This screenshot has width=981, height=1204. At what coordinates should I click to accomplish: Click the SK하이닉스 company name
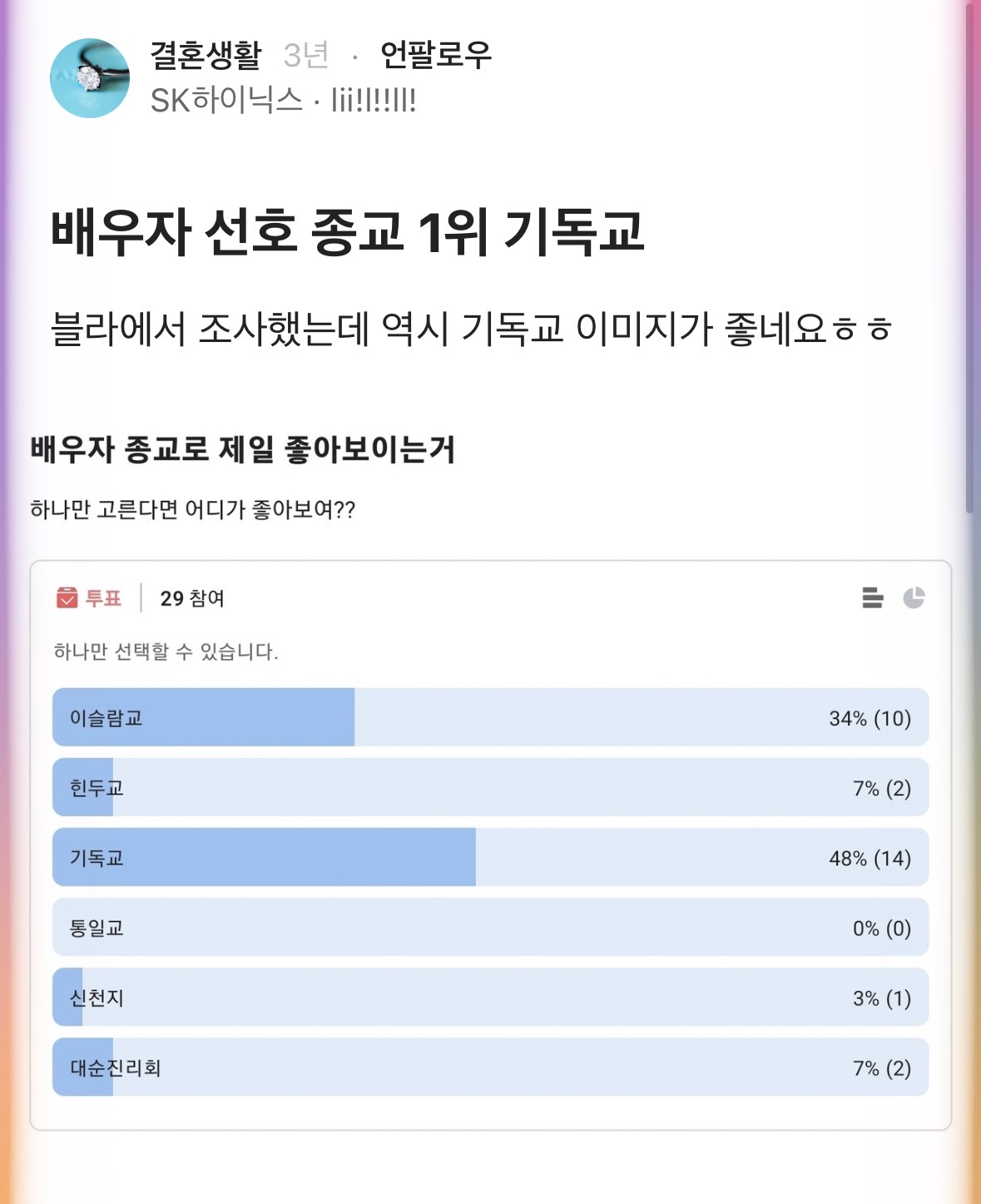[x=226, y=101]
